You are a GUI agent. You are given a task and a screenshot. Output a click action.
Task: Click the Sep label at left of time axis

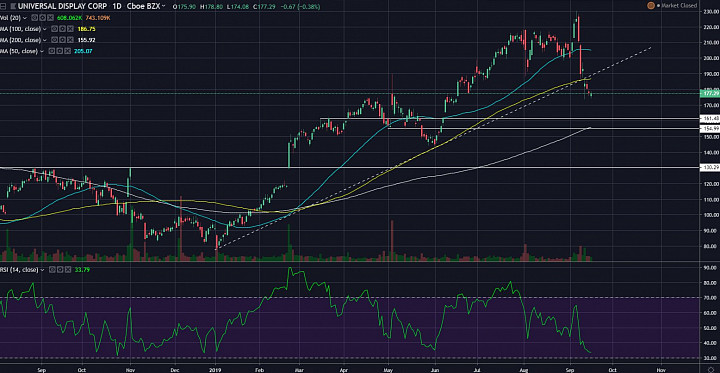coord(42,369)
